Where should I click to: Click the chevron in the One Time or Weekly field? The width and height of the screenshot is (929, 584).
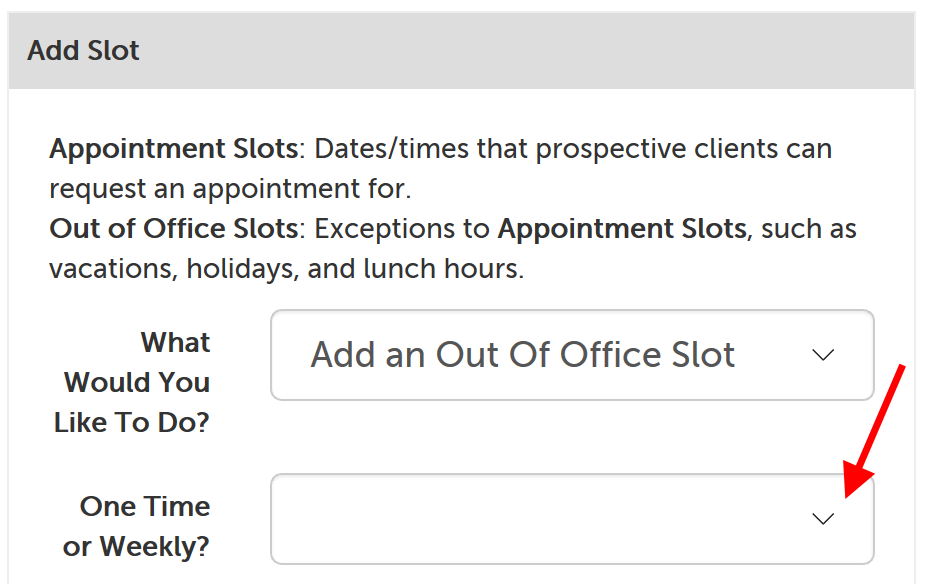823,518
